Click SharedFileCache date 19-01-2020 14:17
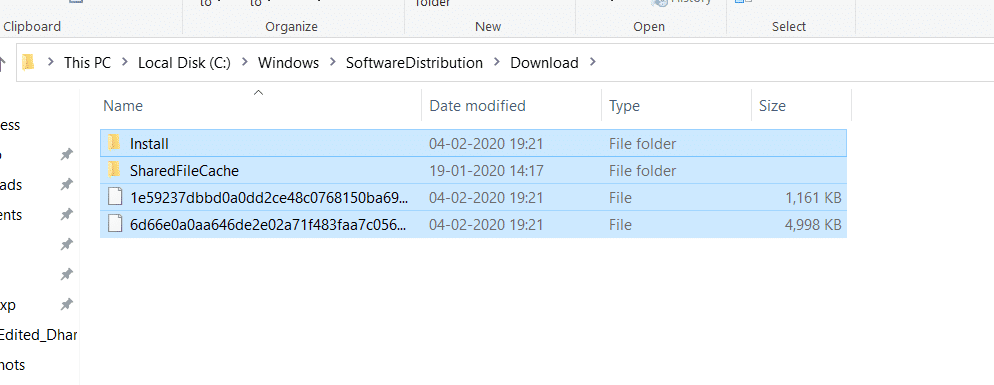Screen dimensions: 994x385 coord(486,171)
